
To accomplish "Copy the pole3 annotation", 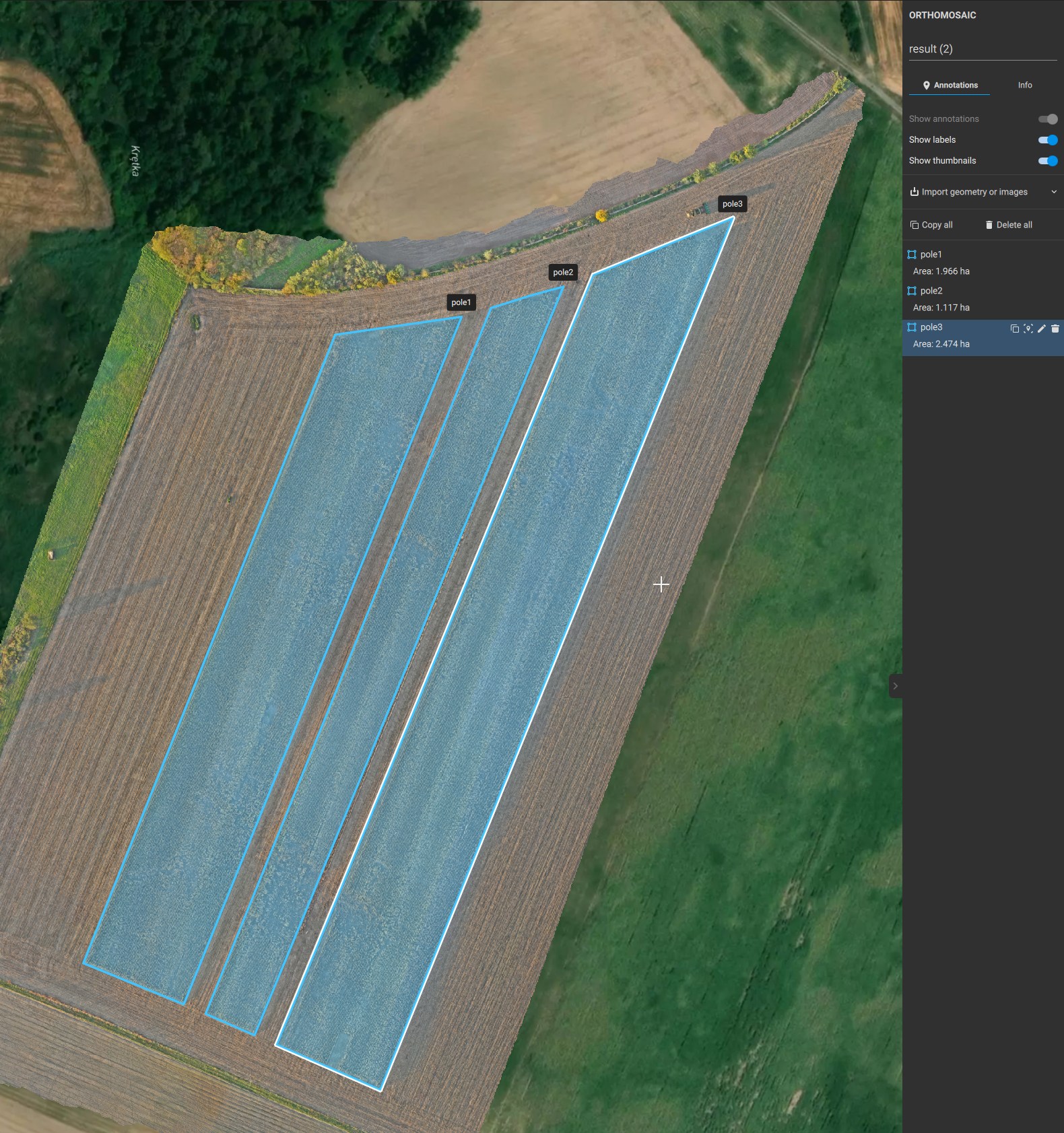I will (1014, 329).
